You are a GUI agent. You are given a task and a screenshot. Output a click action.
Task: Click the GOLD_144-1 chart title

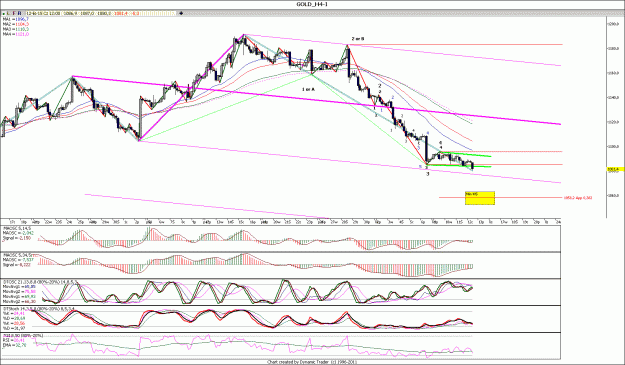(312, 4)
